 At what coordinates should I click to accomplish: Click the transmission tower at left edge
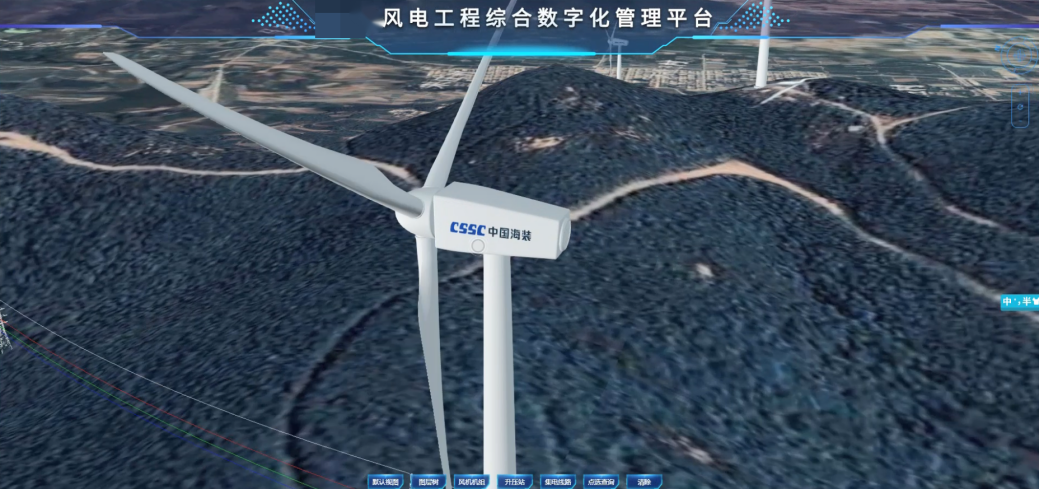(3, 328)
